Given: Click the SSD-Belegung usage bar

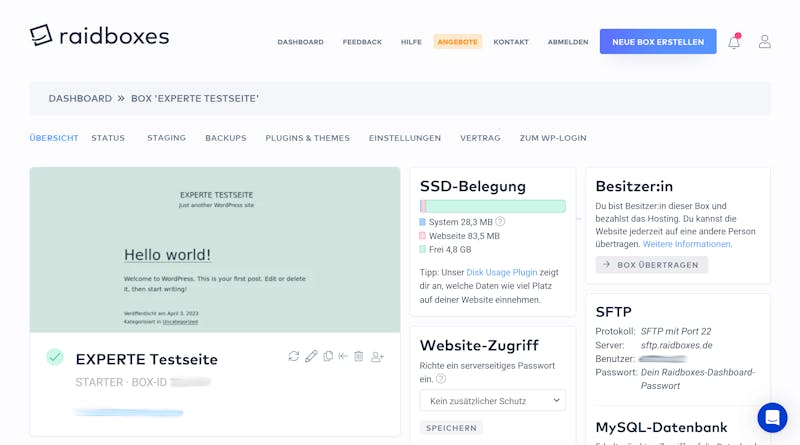Looking at the screenshot, I should [x=492, y=206].
